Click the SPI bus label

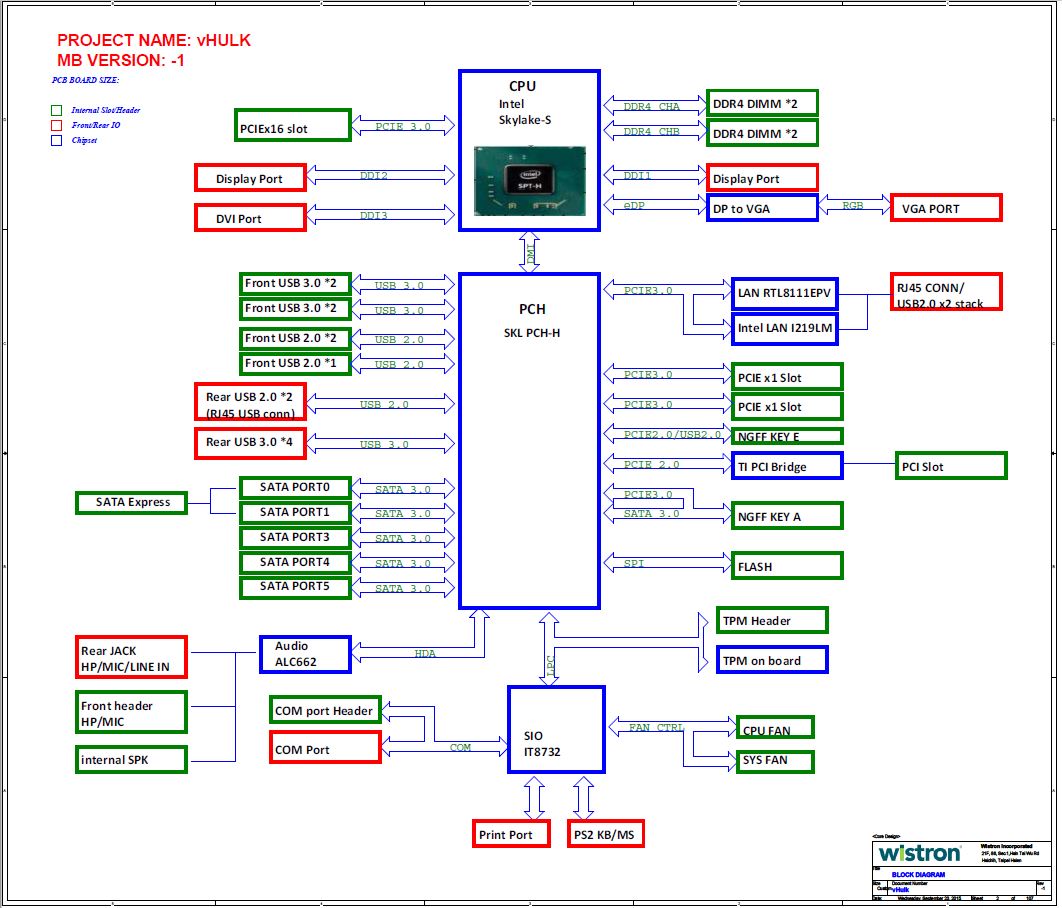tap(634, 563)
